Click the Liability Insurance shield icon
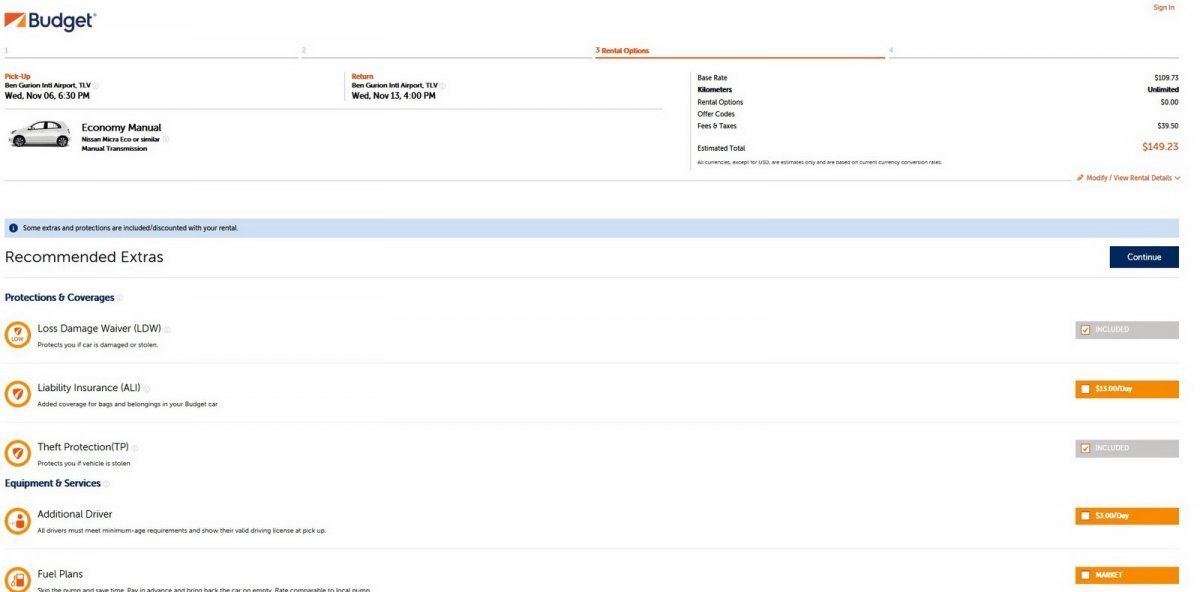Viewport: 1200px width, 592px height. pos(17,394)
